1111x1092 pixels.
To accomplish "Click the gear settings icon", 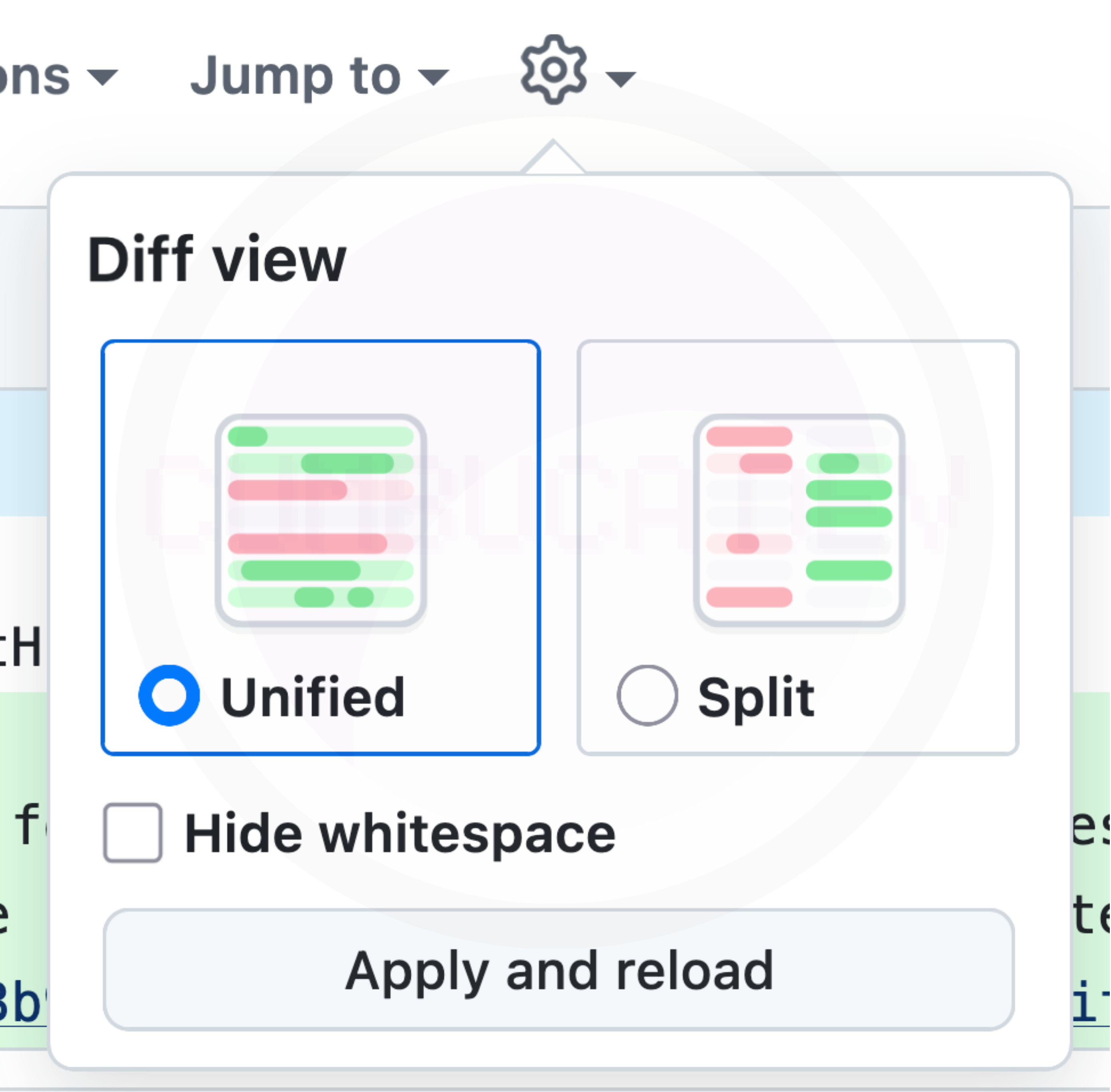I will point(553,70).
